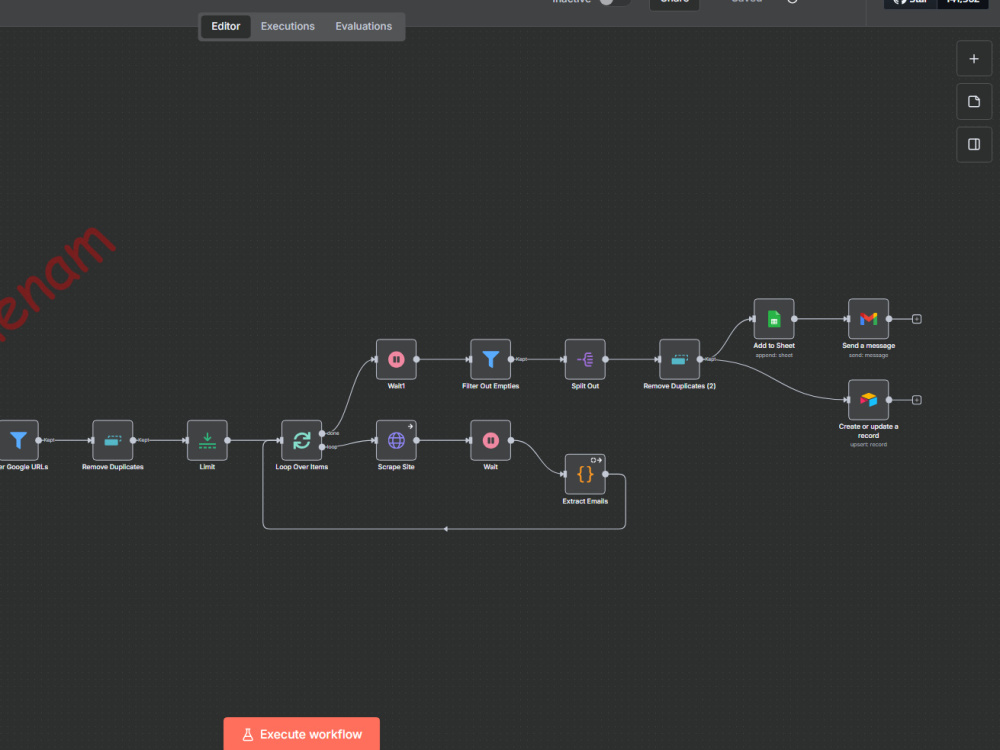The height and width of the screenshot is (750, 1000).
Task: Select the Filter Google URLs node
Action: click(18, 440)
